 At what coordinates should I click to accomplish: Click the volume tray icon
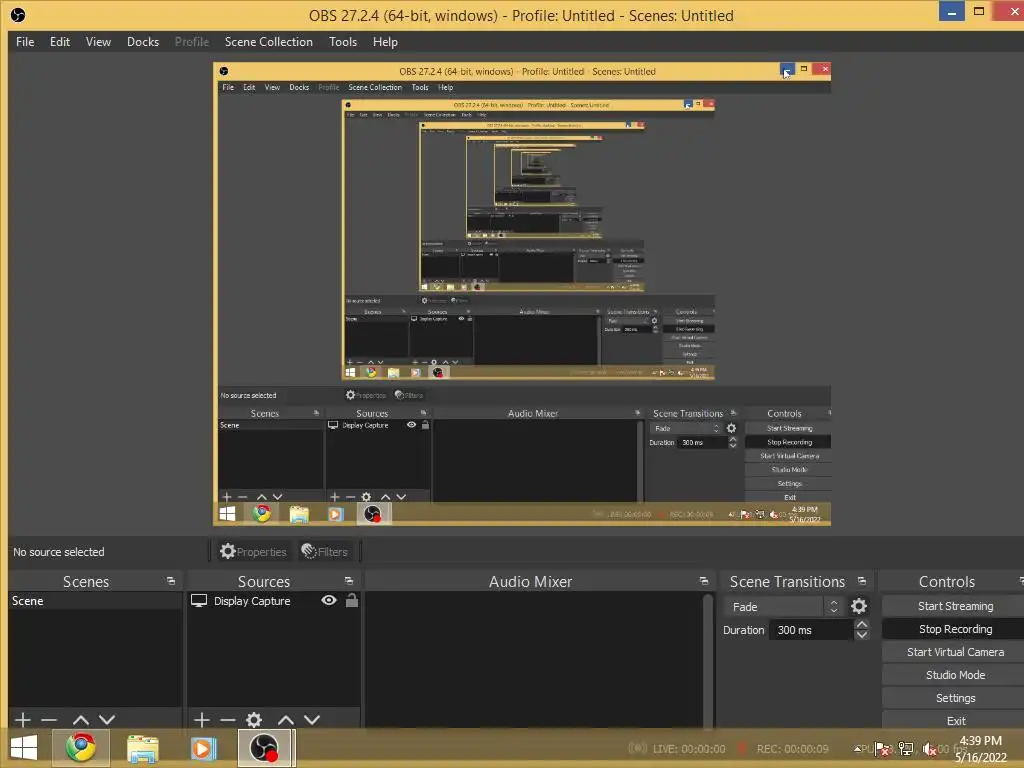[x=929, y=749]
